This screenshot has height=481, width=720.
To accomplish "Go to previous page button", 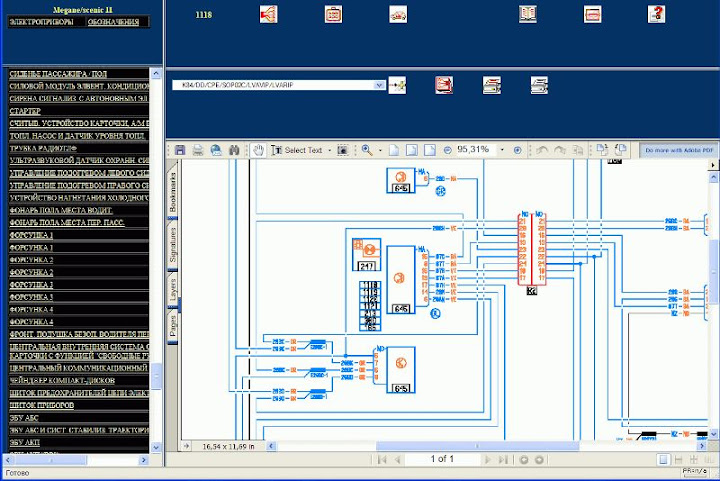I will point(398,459).
